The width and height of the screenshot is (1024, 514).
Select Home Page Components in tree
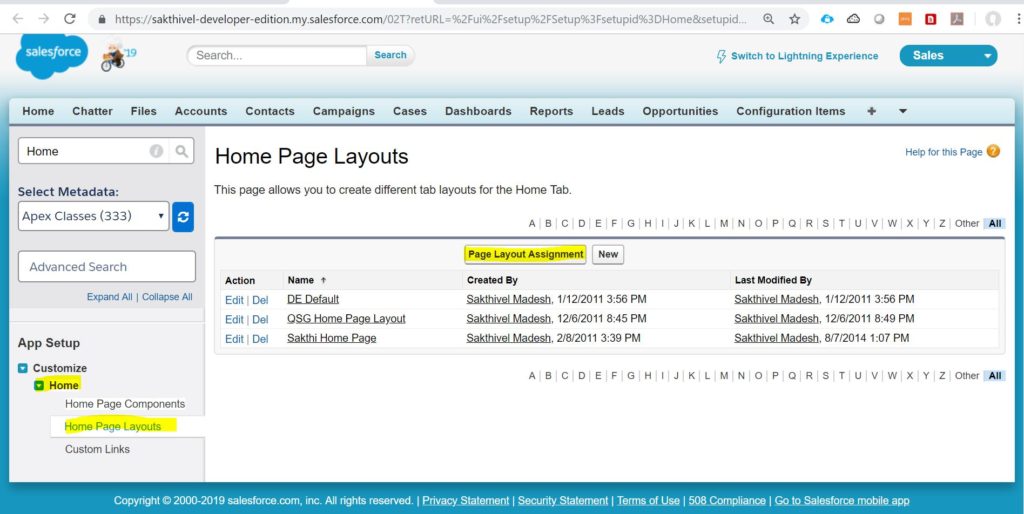(x=125, y=404)
